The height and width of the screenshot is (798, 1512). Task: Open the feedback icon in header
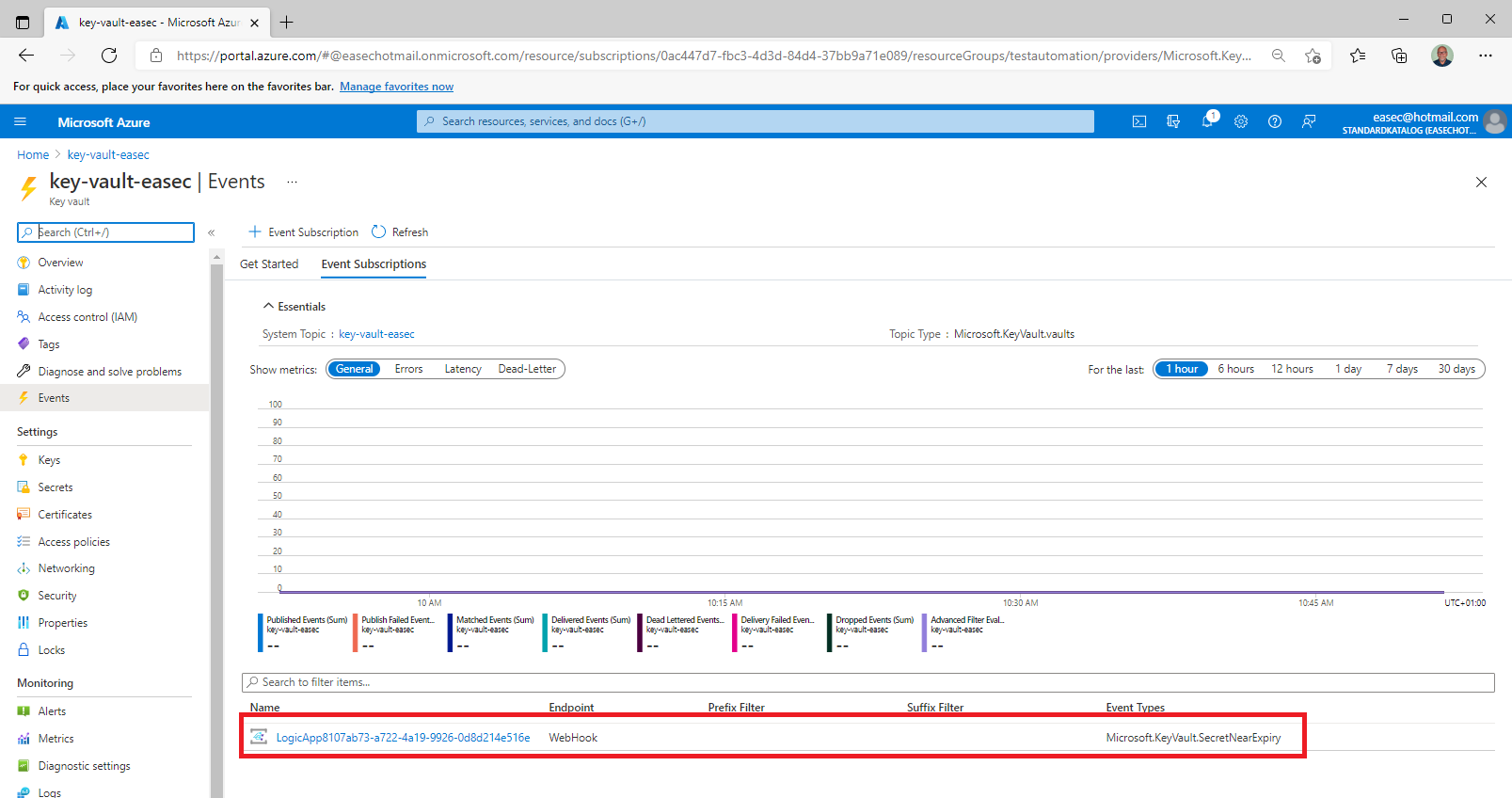1309,121
